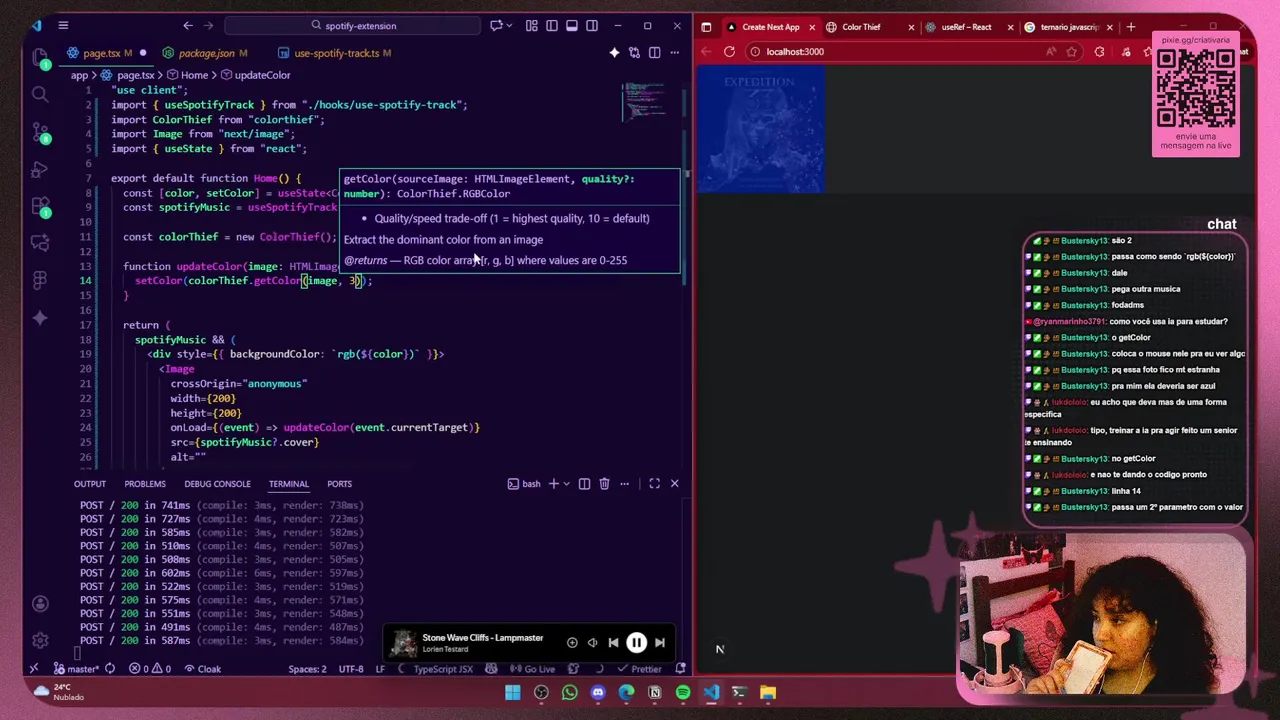
Task: Split the editor to the right
Action: 655,53
